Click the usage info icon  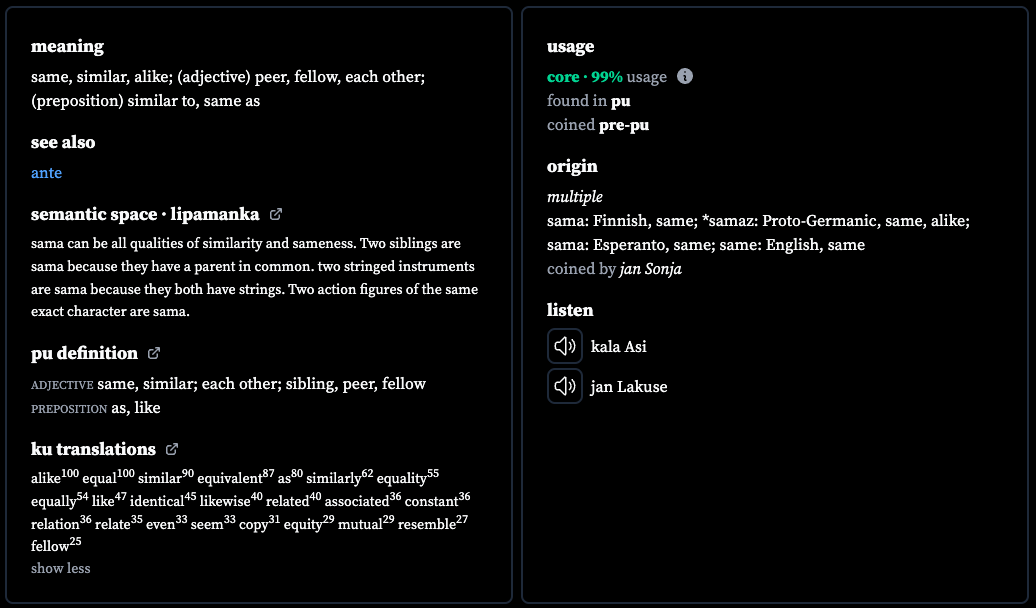point(685,77)
